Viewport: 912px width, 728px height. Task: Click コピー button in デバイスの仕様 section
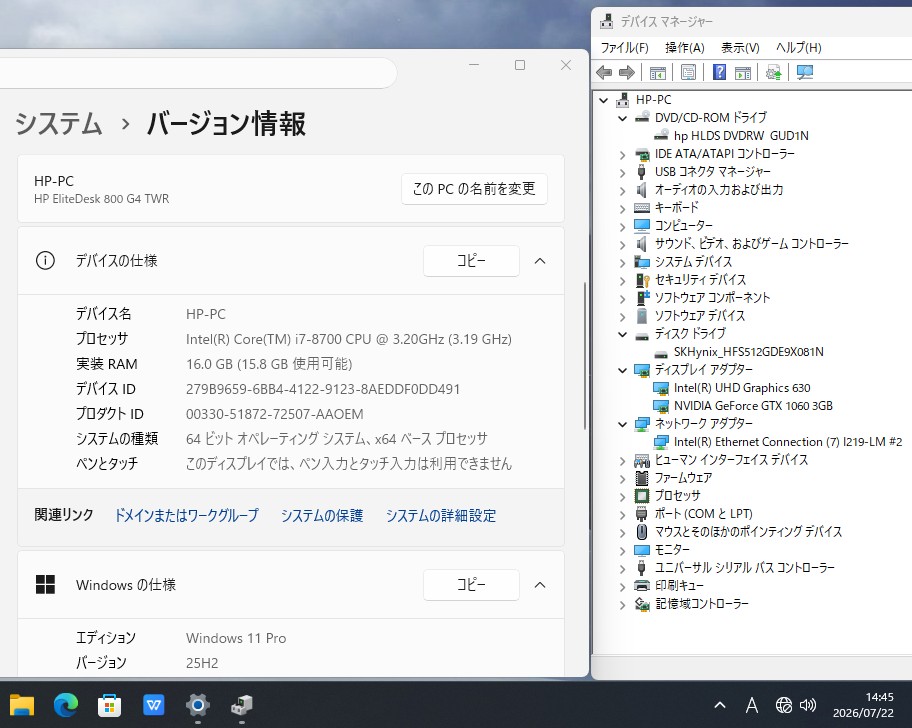click(x=471, y=260)
